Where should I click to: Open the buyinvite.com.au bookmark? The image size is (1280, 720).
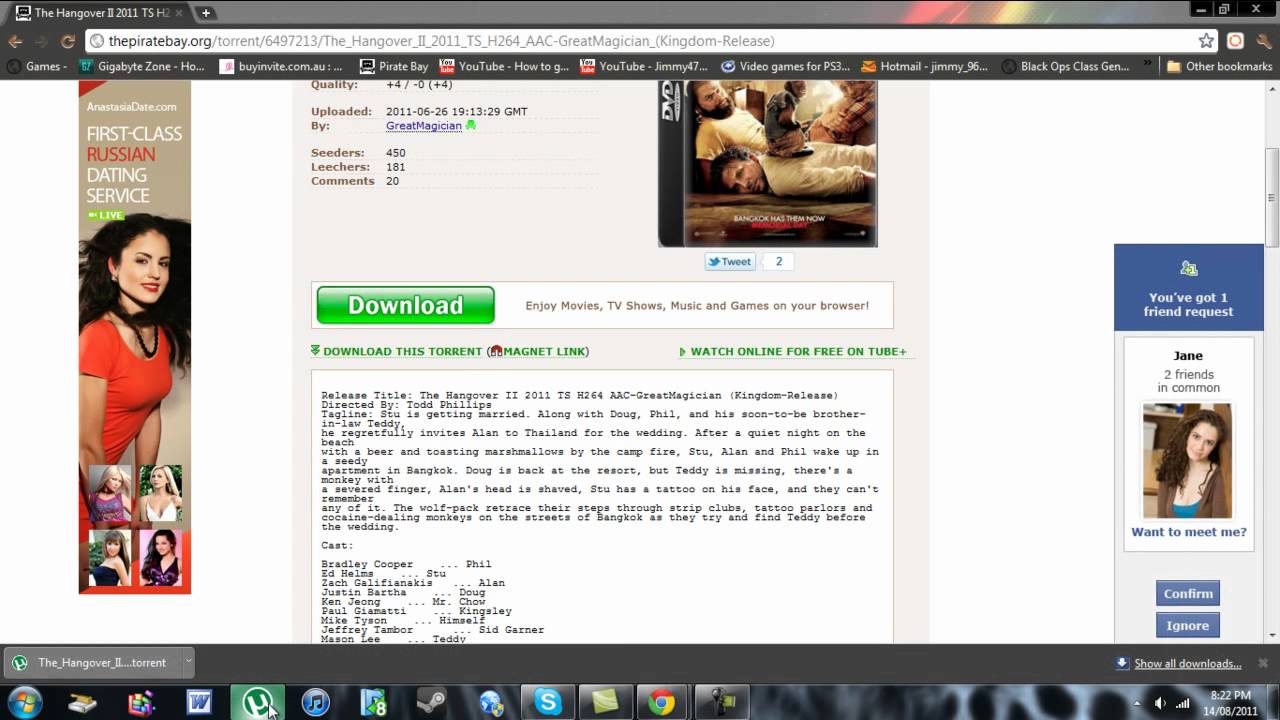coord(283,67)
